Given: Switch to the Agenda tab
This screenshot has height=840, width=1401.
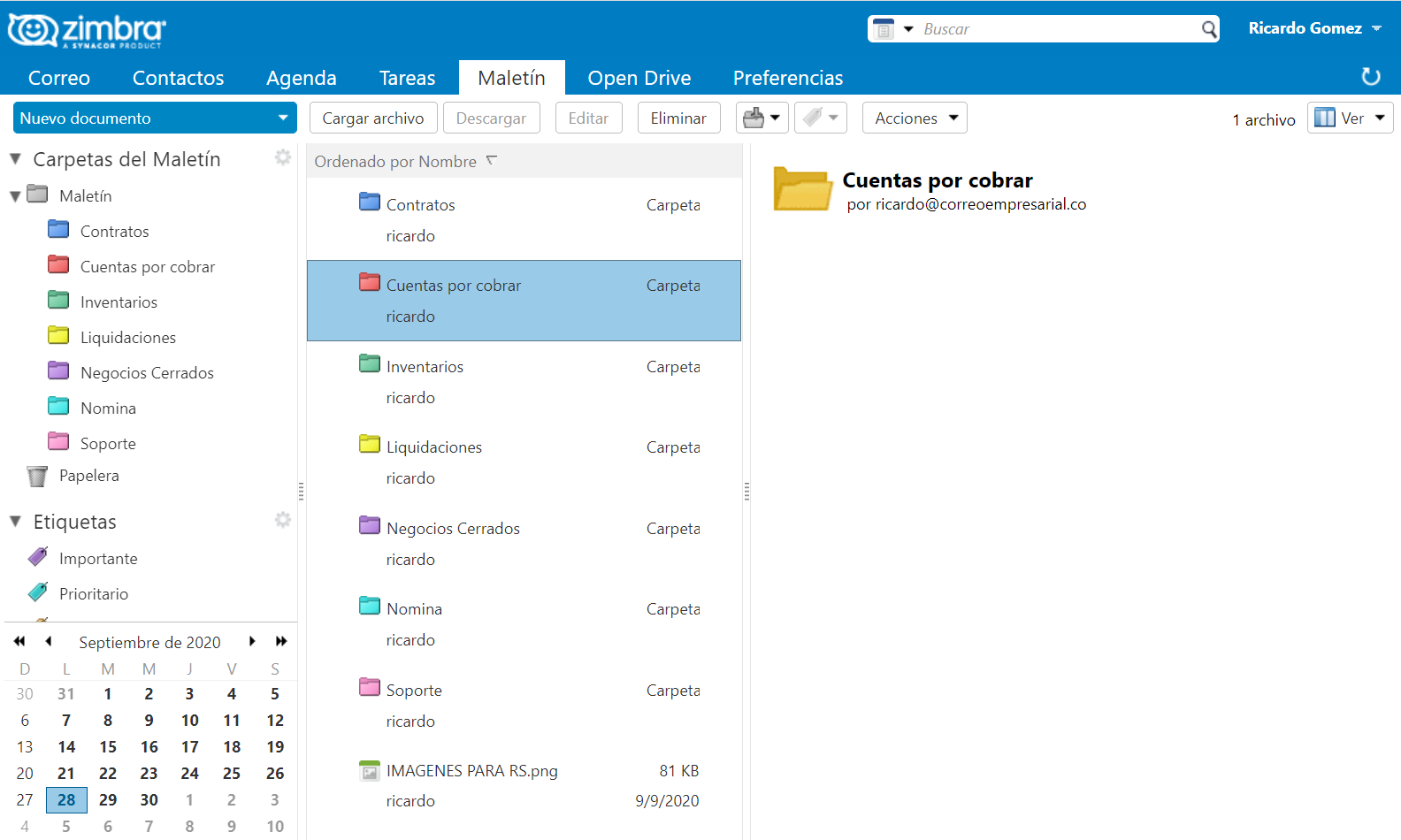Looking at the screenshot, I should click(301, 78).
